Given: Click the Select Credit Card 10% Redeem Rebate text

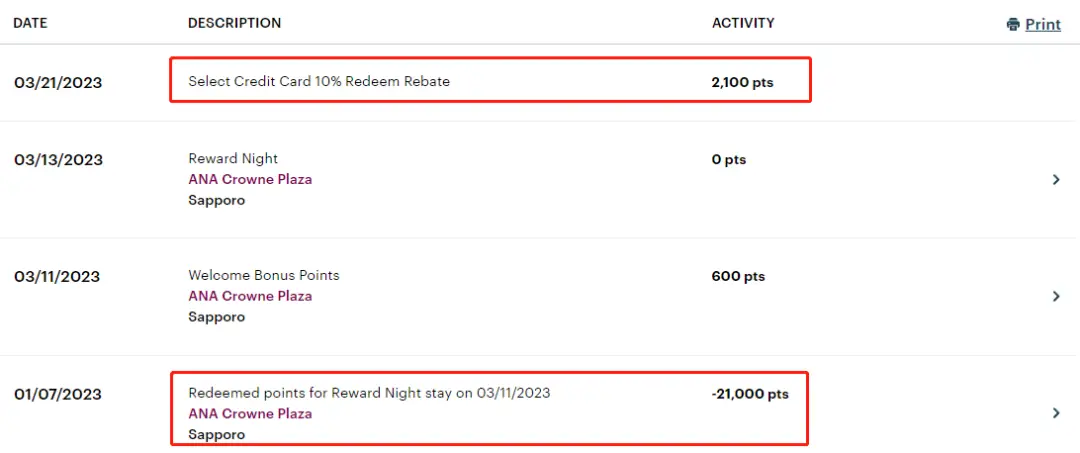Looking at the screenshot, I should (x=319, y=81).
